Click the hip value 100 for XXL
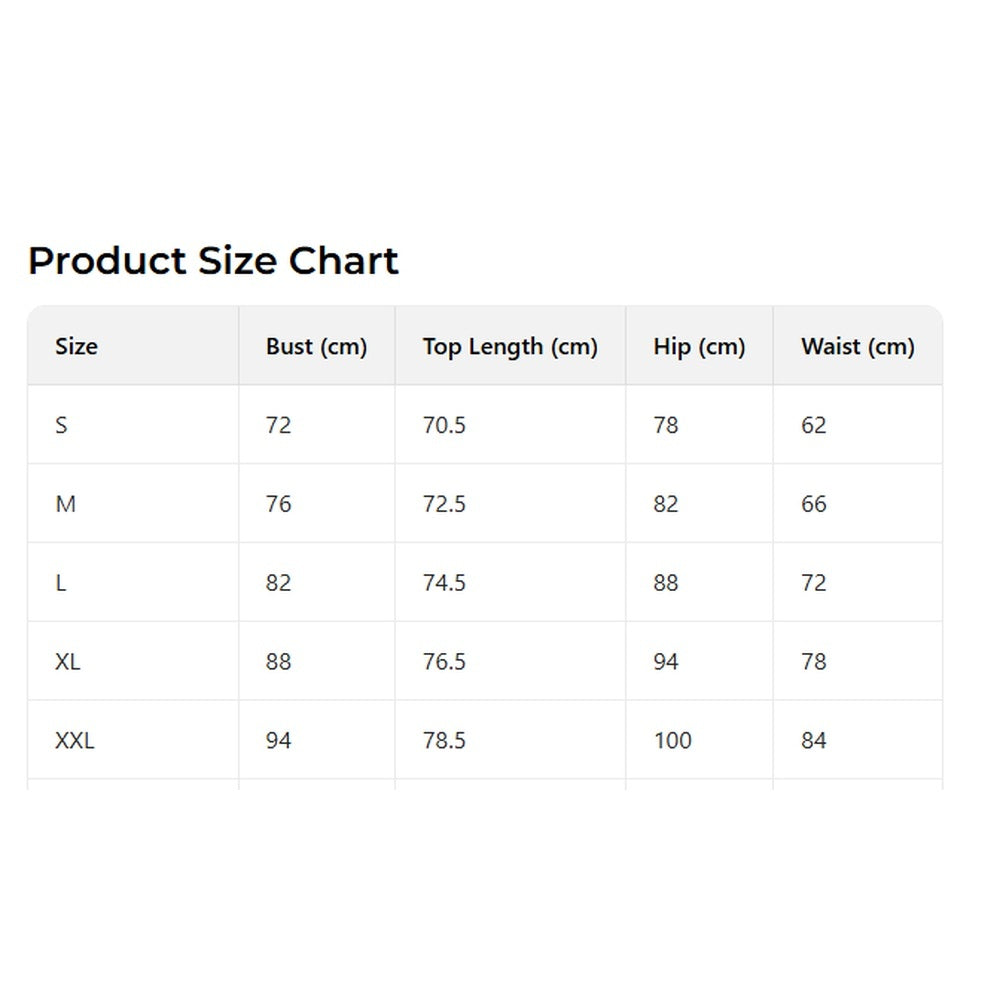Viewport: 1000px width, 1000px height. [672, 741]
